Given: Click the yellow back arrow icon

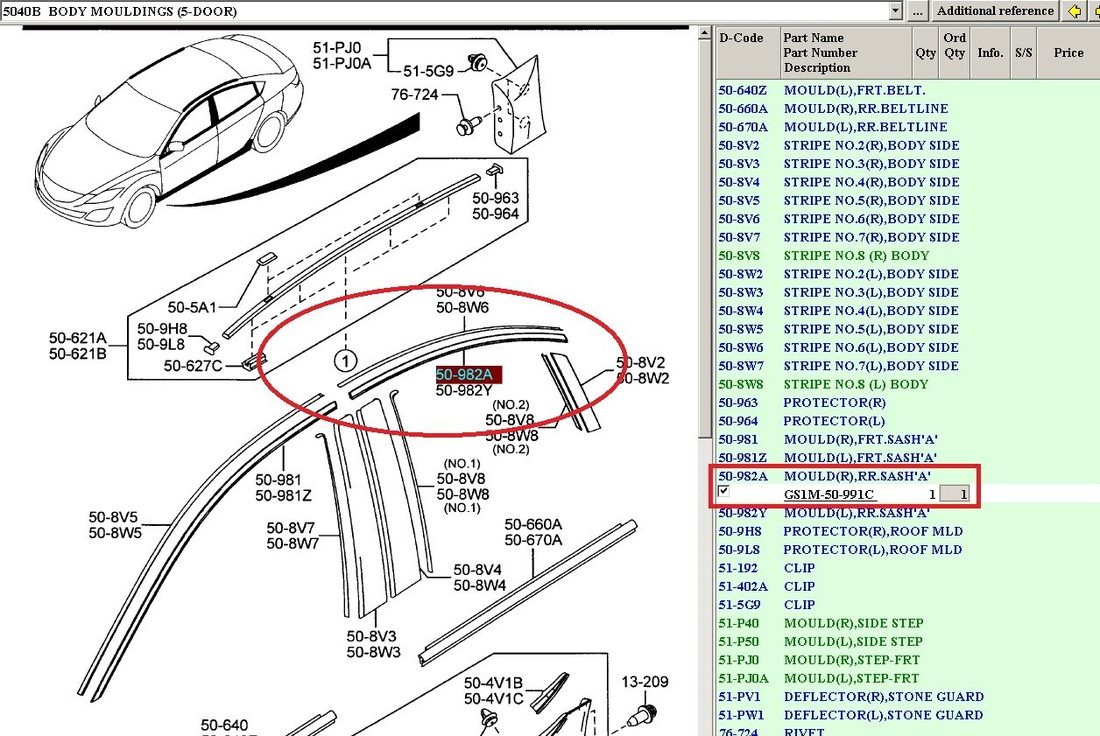Looking at the screenshot, I should (x=1074, y=11).
